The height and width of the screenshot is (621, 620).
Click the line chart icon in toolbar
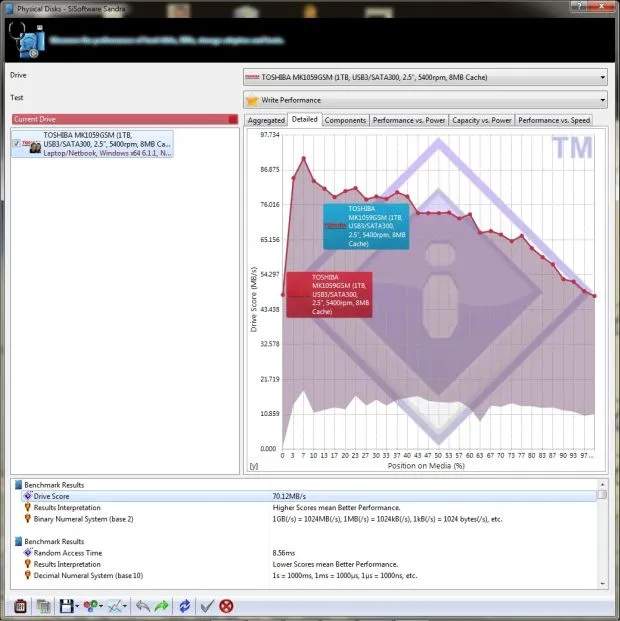click(115, 606)
